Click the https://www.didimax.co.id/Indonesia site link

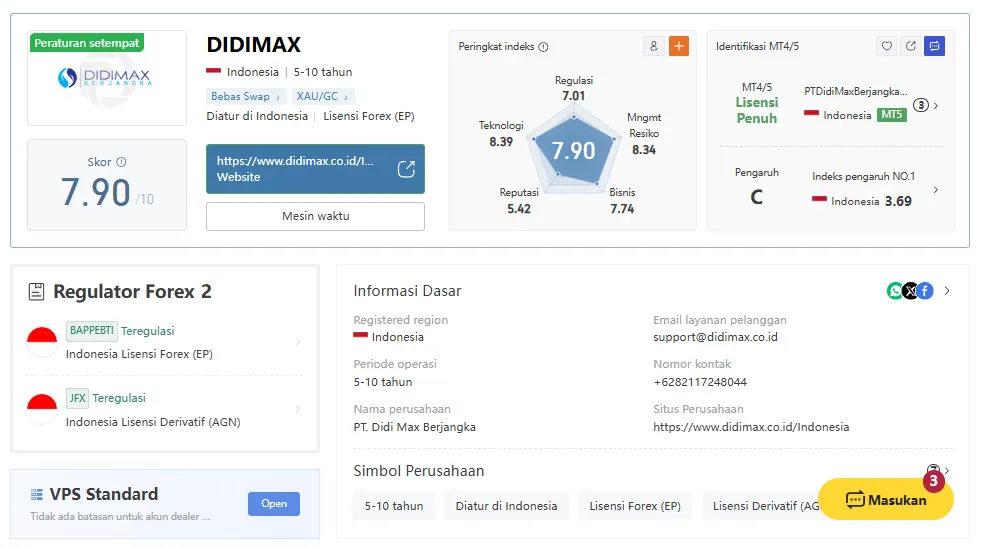751,427
